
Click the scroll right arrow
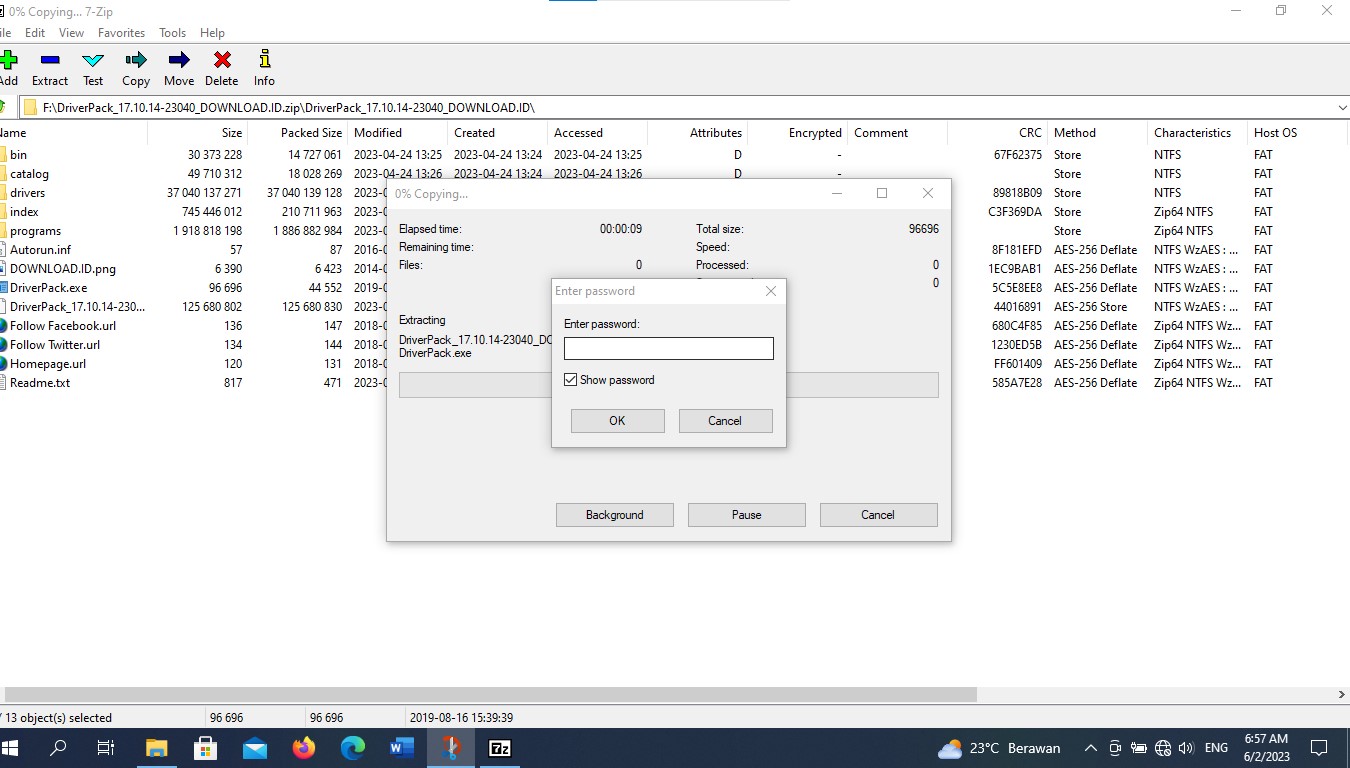[x=1341, y=694]
